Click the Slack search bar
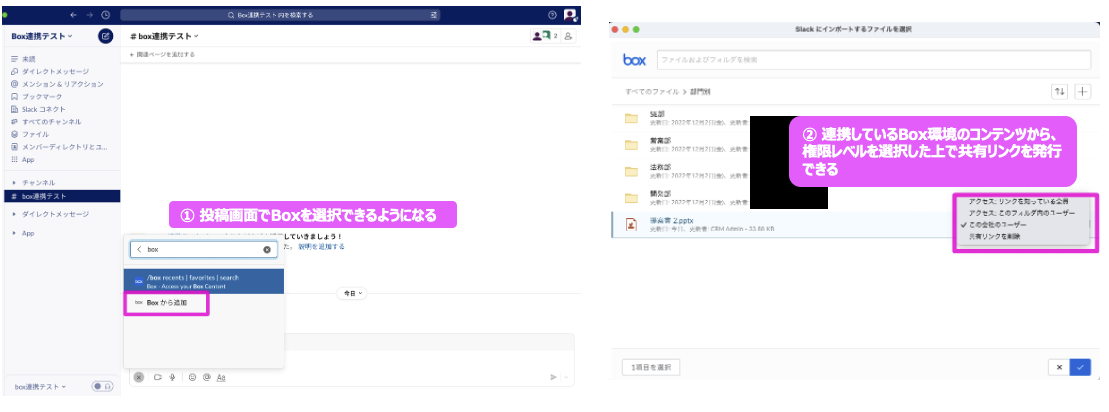1109x412 pixels. [x=280, y=15]
